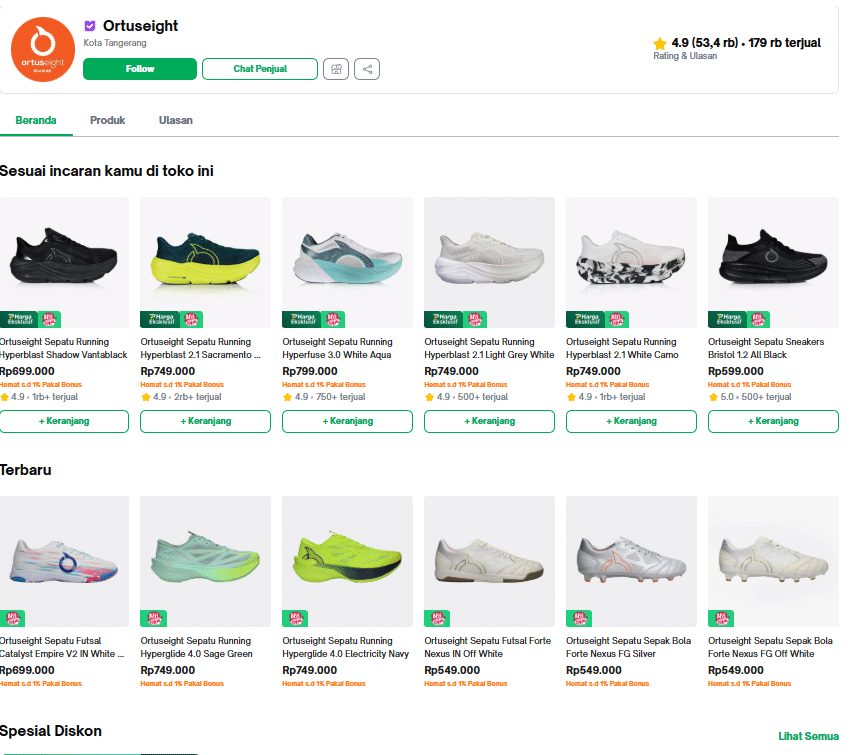Screen dimensions: 850x755
Task: Click Lihat Semua link for Spesial Diskon
Action: [808, 736]
